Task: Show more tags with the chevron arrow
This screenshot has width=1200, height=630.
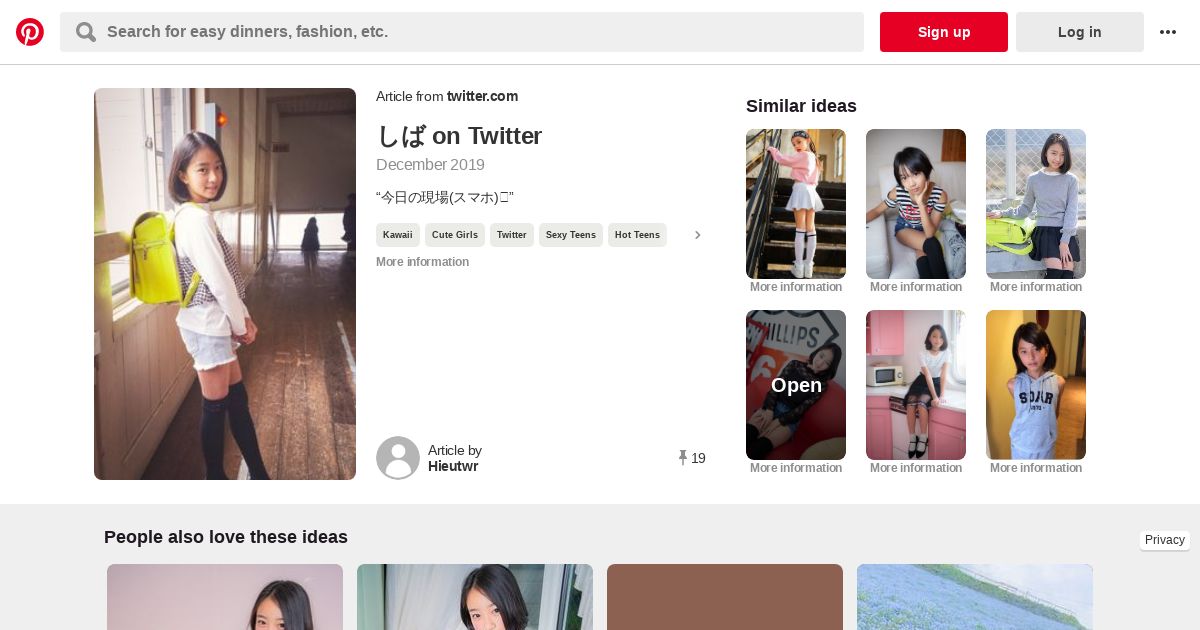Action: [698, 235]
